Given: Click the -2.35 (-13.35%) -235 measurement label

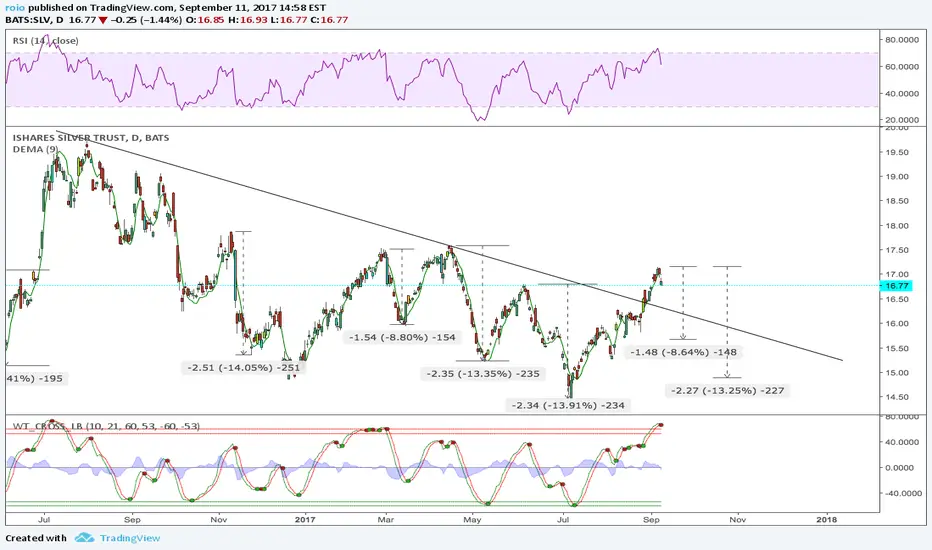Looking at the screenshot, I should [x=483, y=374].
